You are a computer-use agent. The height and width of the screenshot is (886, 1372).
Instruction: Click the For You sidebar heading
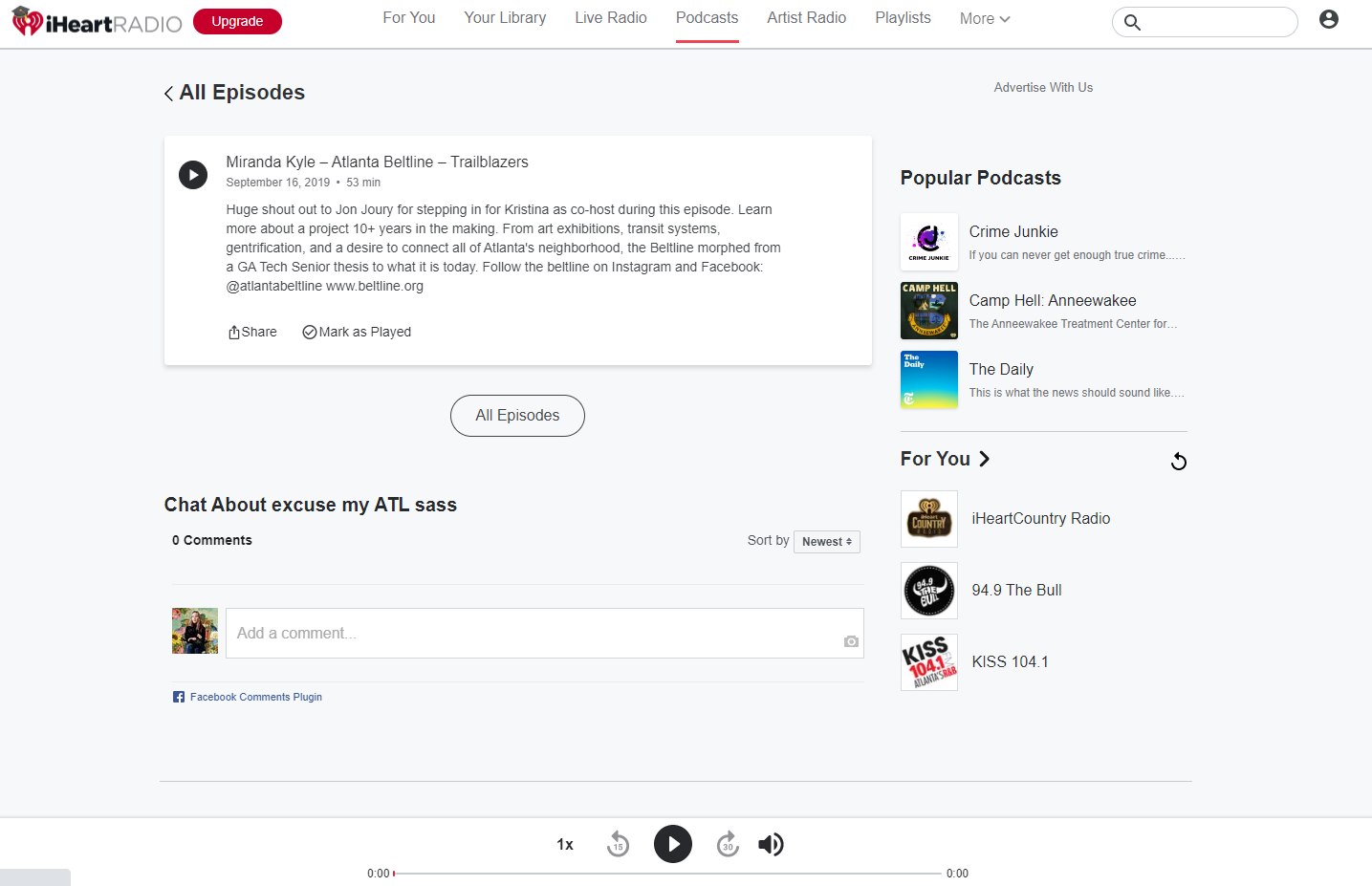point(935,459)
